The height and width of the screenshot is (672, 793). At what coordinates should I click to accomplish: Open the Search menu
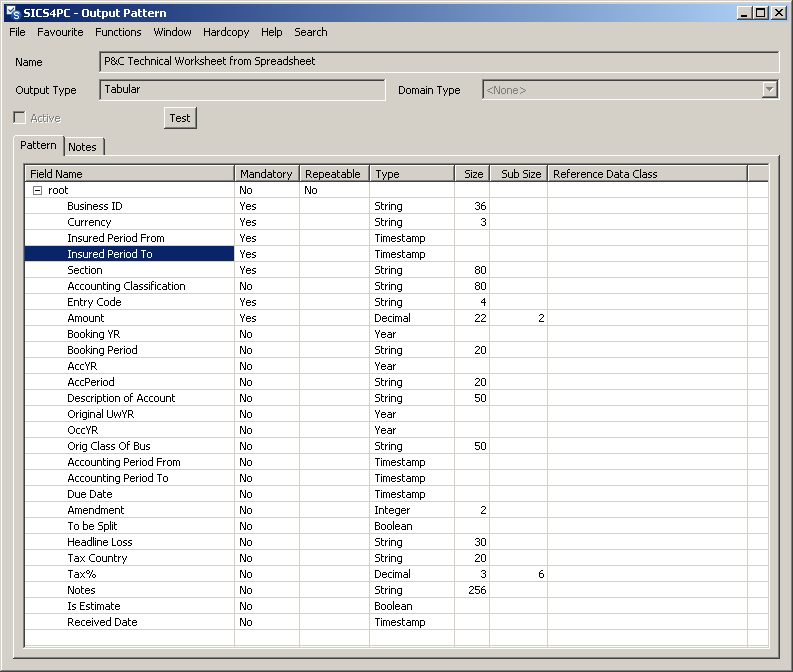311,32
